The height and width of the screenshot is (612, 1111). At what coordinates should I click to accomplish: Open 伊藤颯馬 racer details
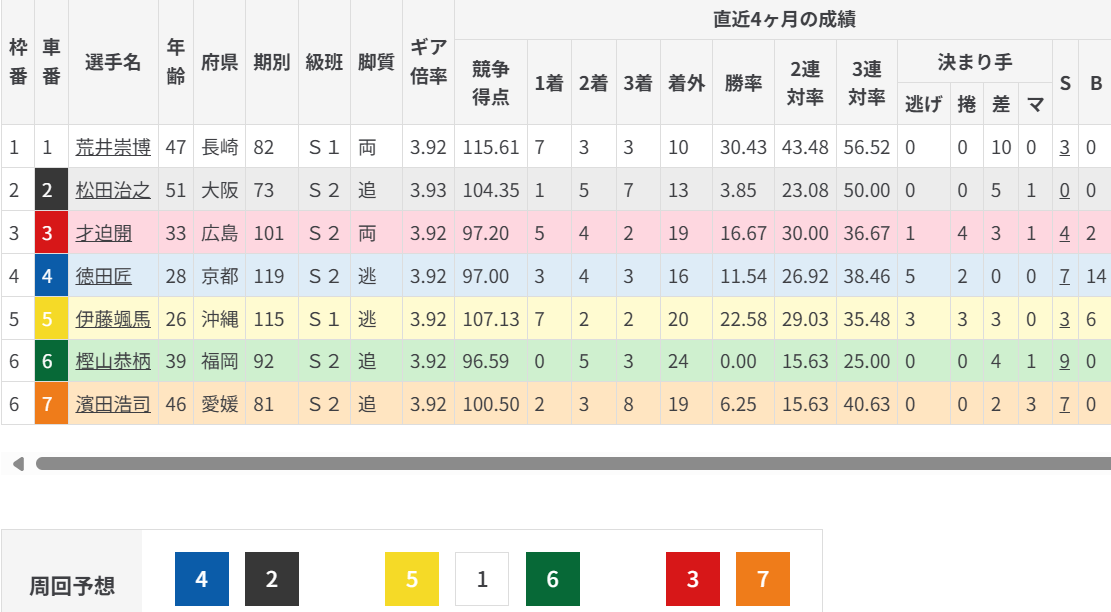click(x=113, y=319)
